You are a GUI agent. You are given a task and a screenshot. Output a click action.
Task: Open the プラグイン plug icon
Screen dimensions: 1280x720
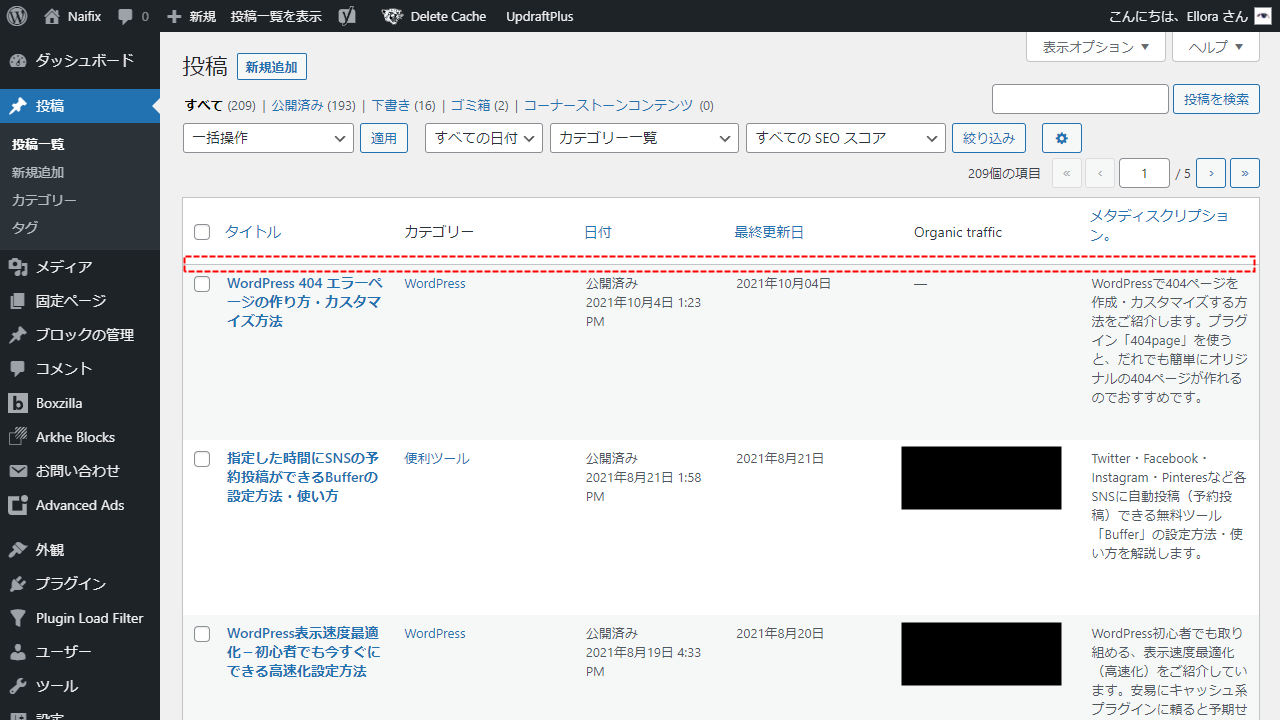coord(17,584)
